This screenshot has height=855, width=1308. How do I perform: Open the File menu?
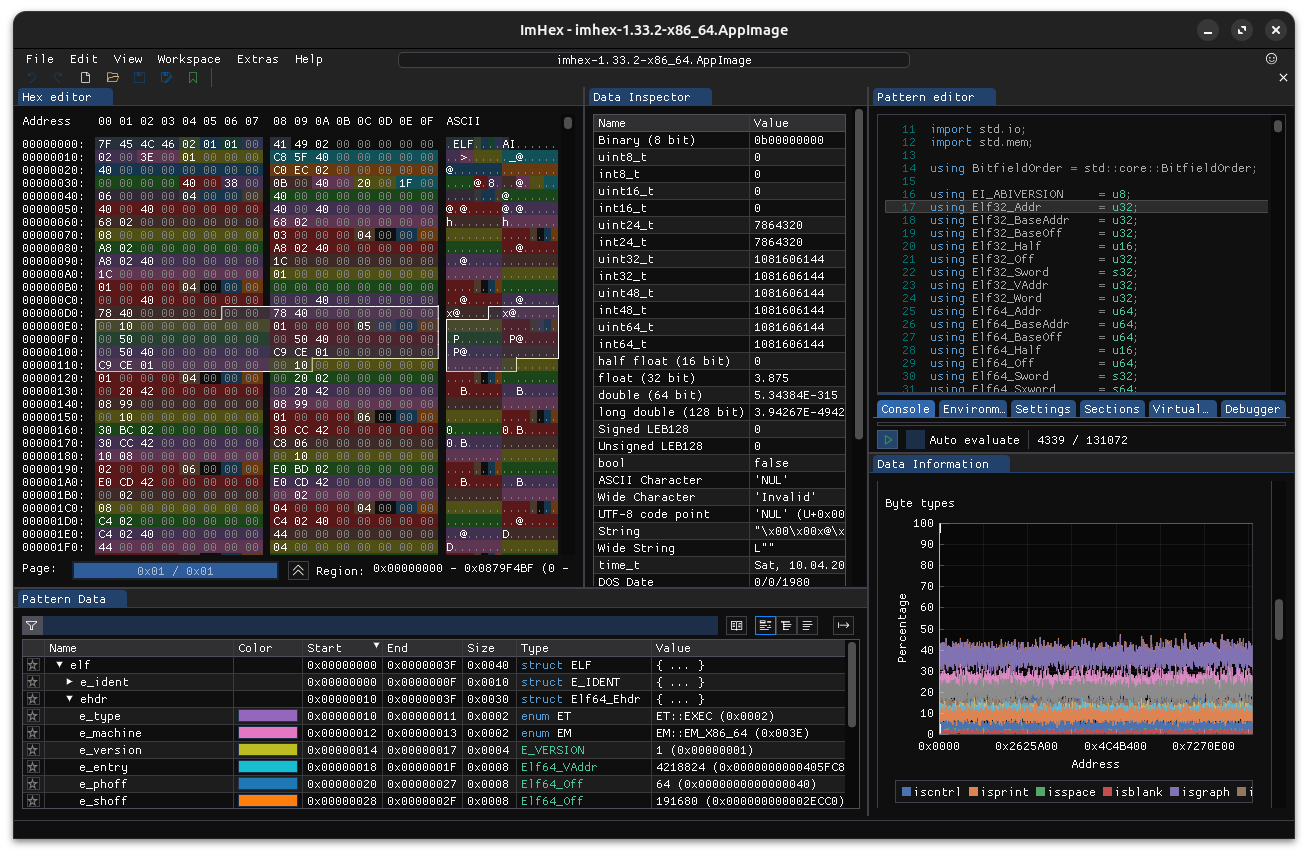40,59
